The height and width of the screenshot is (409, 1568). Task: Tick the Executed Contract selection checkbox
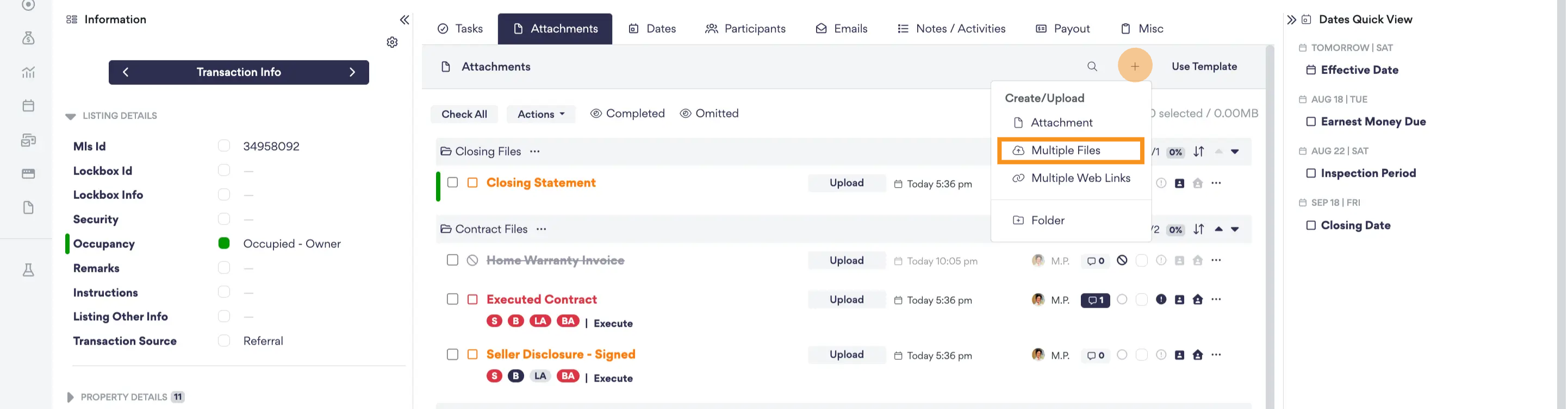click(x=452, y=299)
